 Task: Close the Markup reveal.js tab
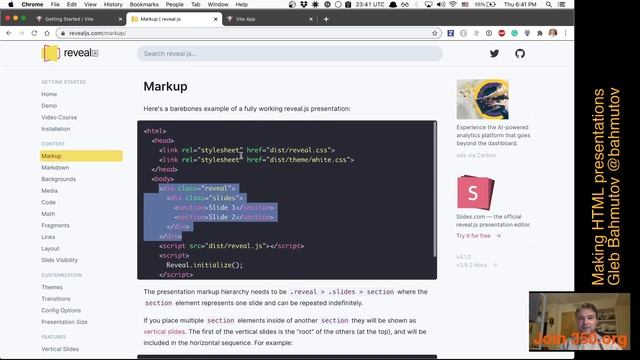(x=216, y=19)
